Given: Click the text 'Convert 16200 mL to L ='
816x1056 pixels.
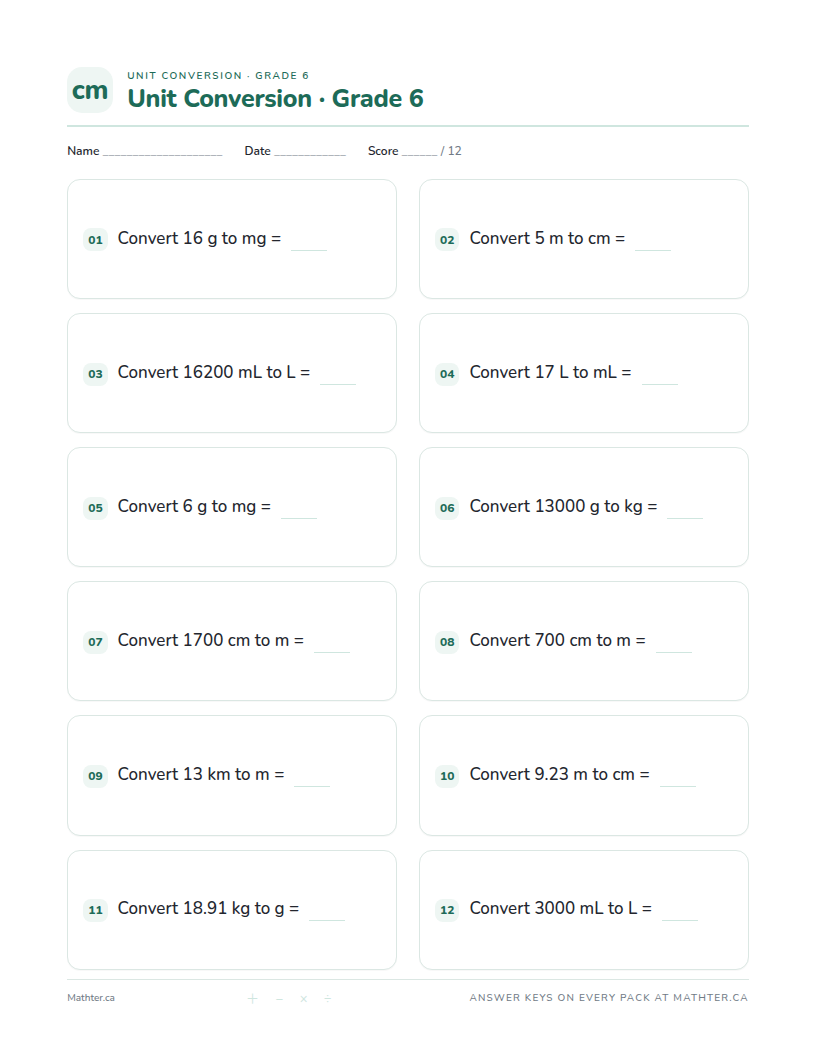Looking at the screenshot, I should (x=214, y=372).
